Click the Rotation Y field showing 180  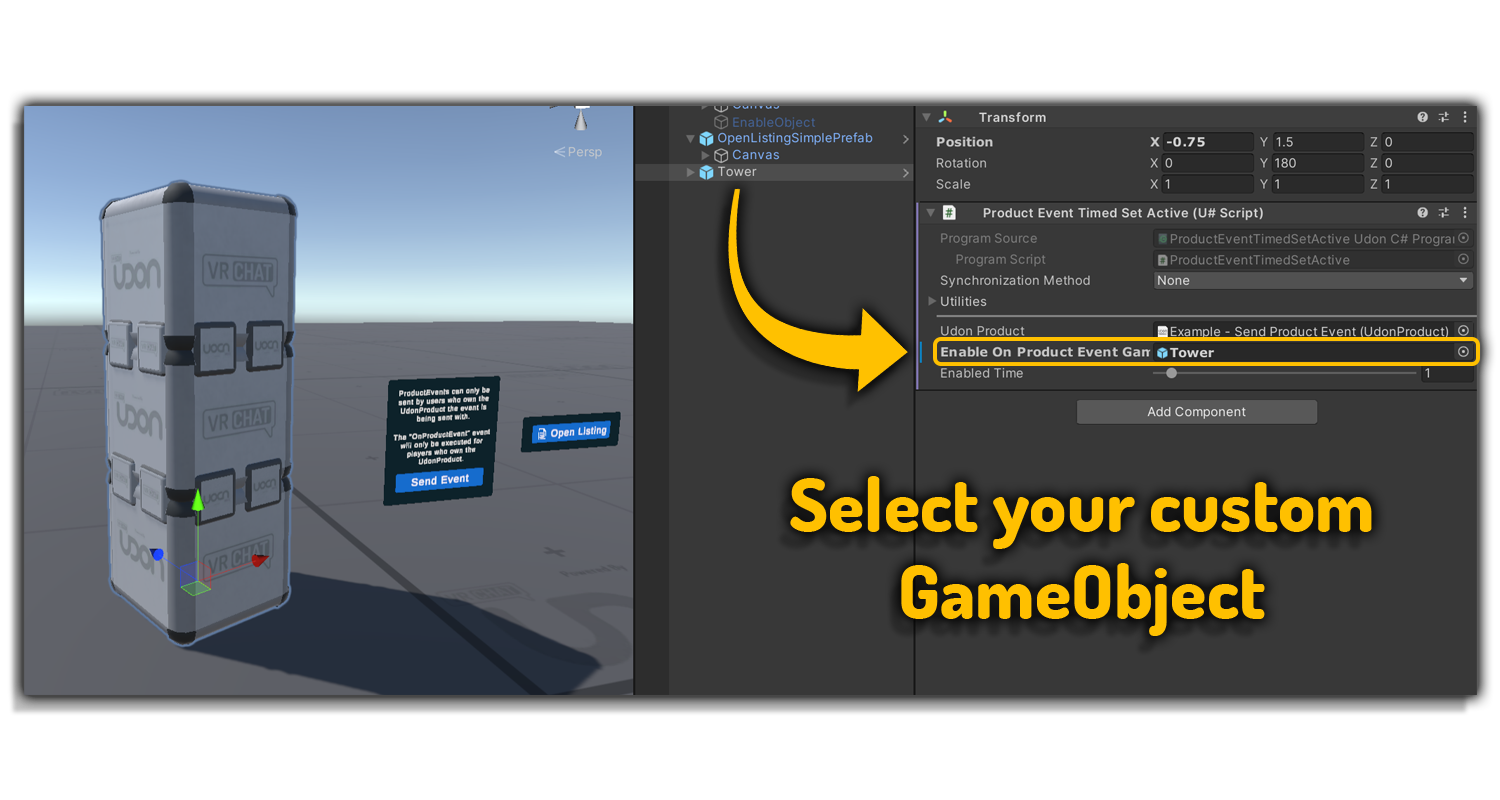[x=1318, y=163]
